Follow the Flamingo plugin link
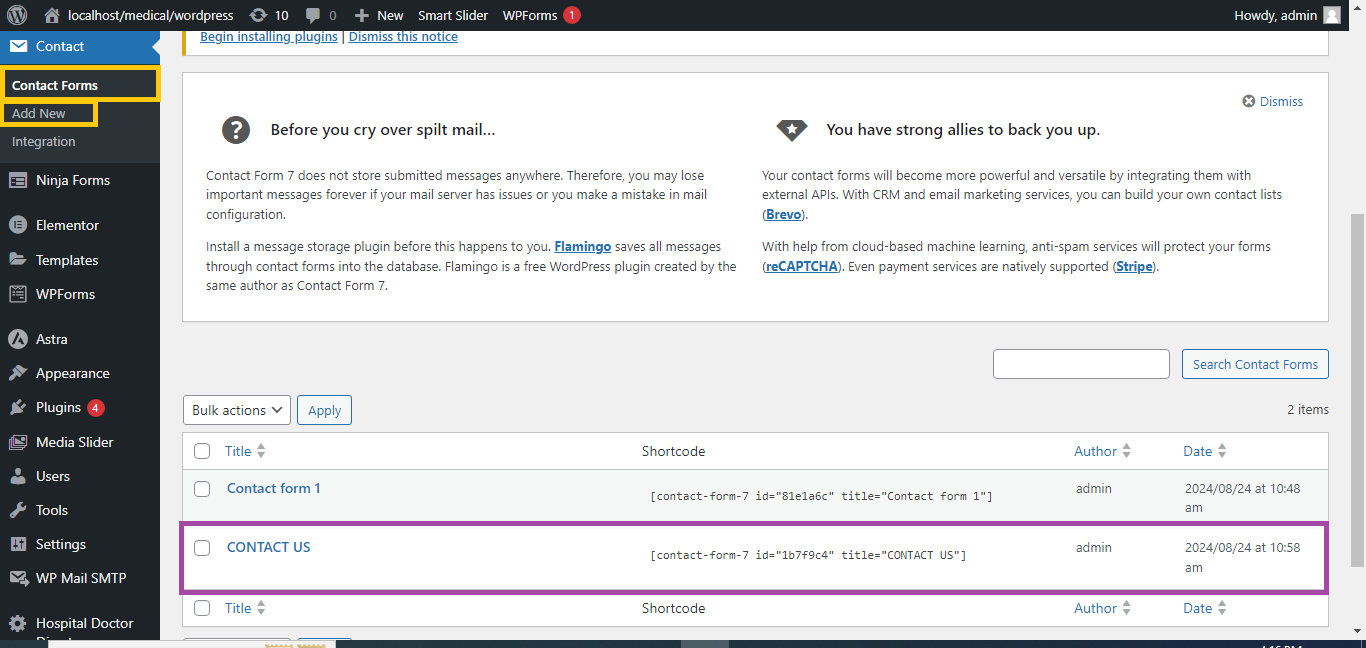The image size is (1366, 648). (582, 246)
